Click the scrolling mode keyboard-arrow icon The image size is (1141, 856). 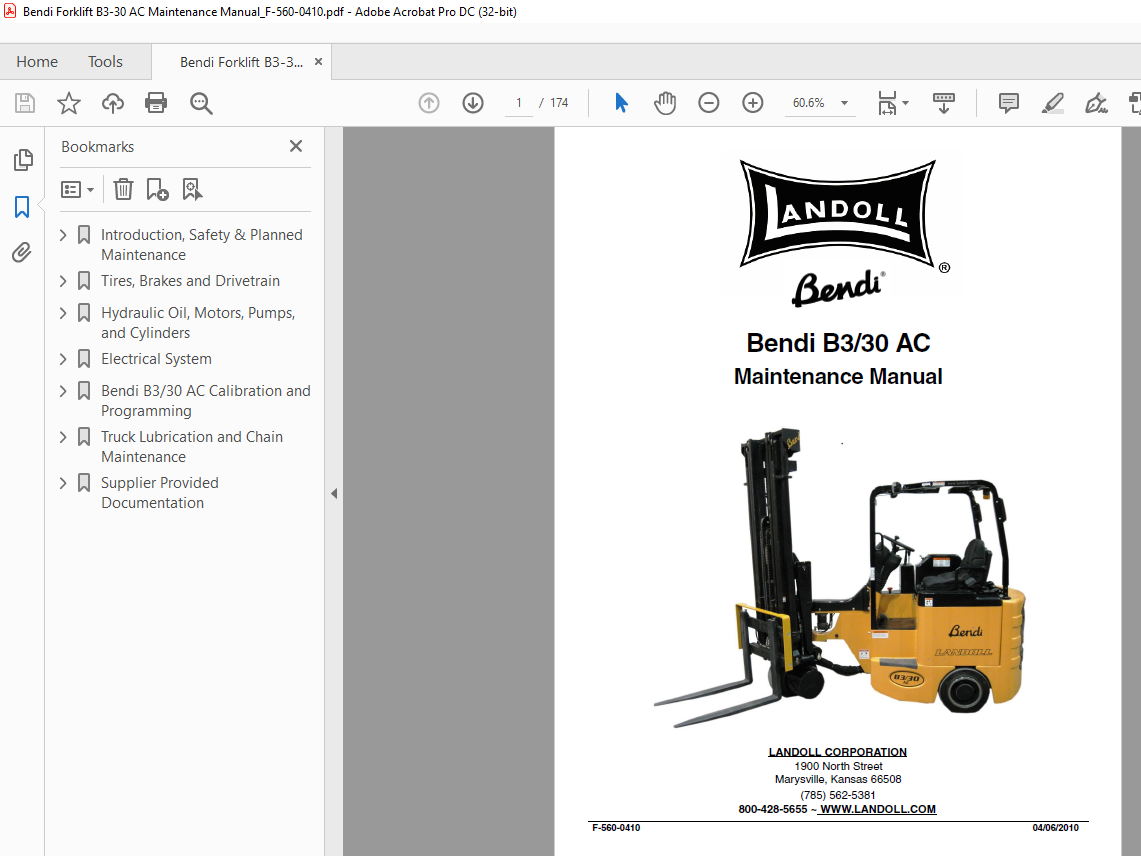pyautogui.click(x=943, y=103)
